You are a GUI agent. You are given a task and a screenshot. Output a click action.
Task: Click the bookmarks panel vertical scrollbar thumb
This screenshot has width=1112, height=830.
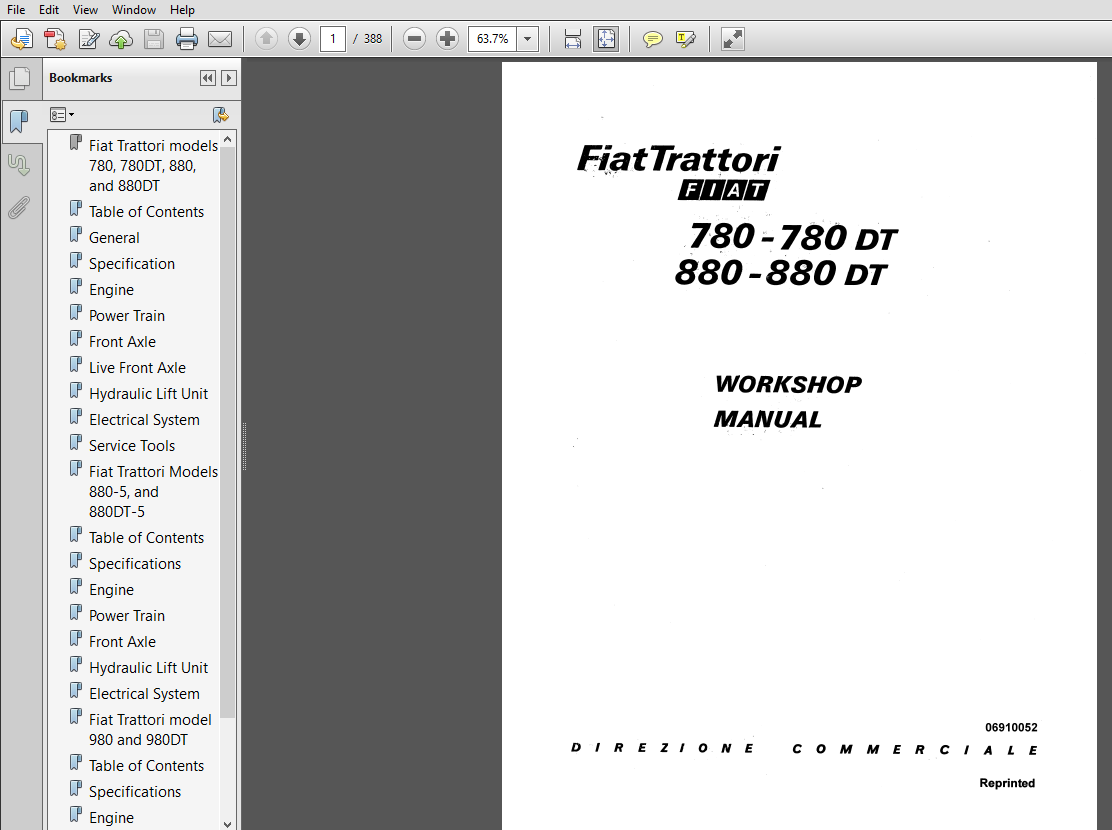tap(228, 433)
